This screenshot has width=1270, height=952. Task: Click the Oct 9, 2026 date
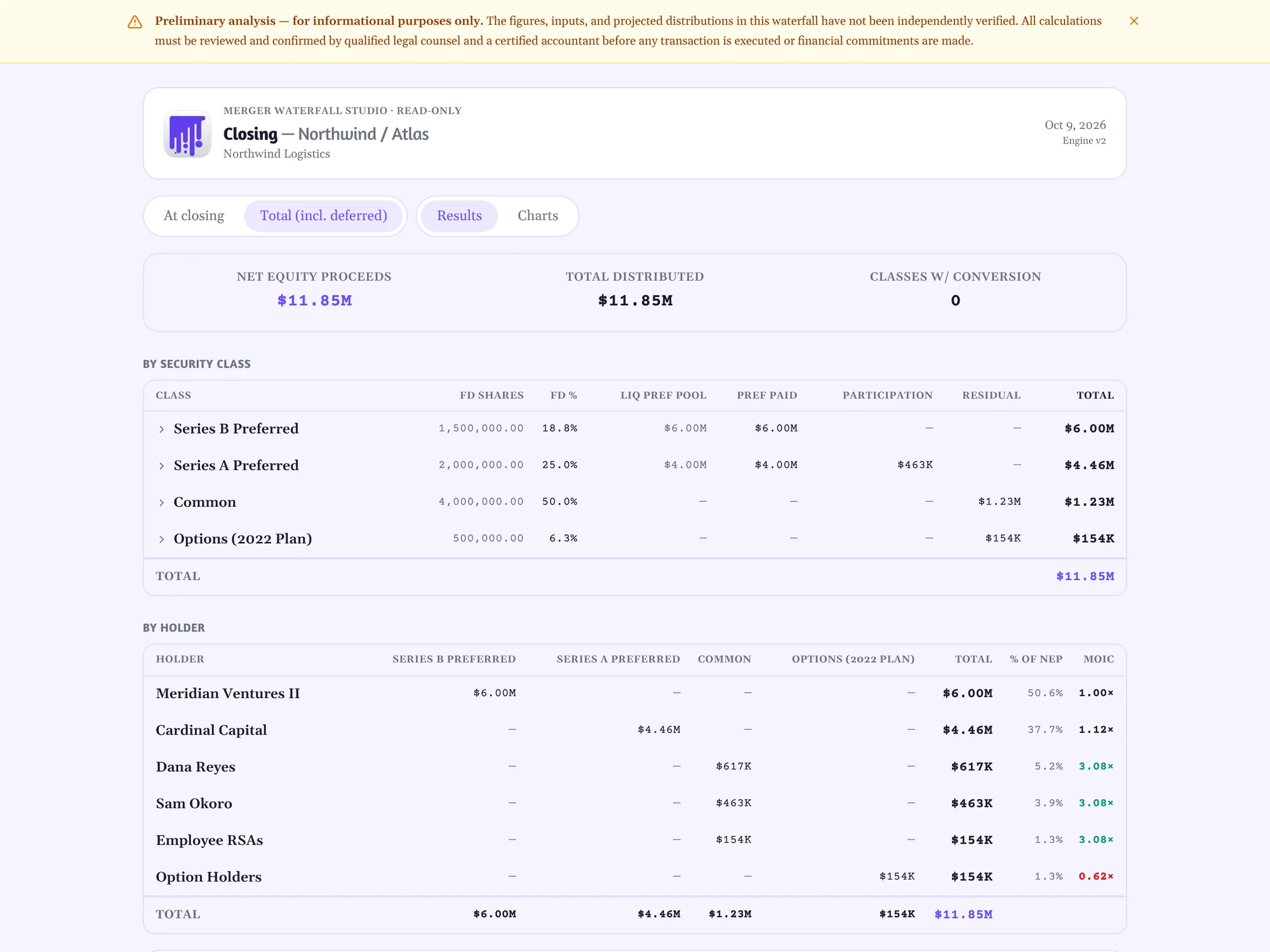point(1075,125)
